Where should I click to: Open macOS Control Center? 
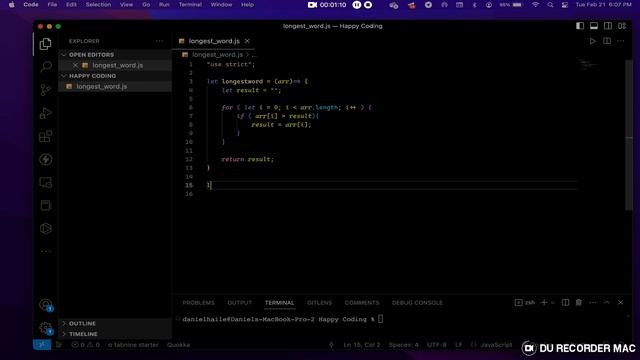(x=564, y=5)
